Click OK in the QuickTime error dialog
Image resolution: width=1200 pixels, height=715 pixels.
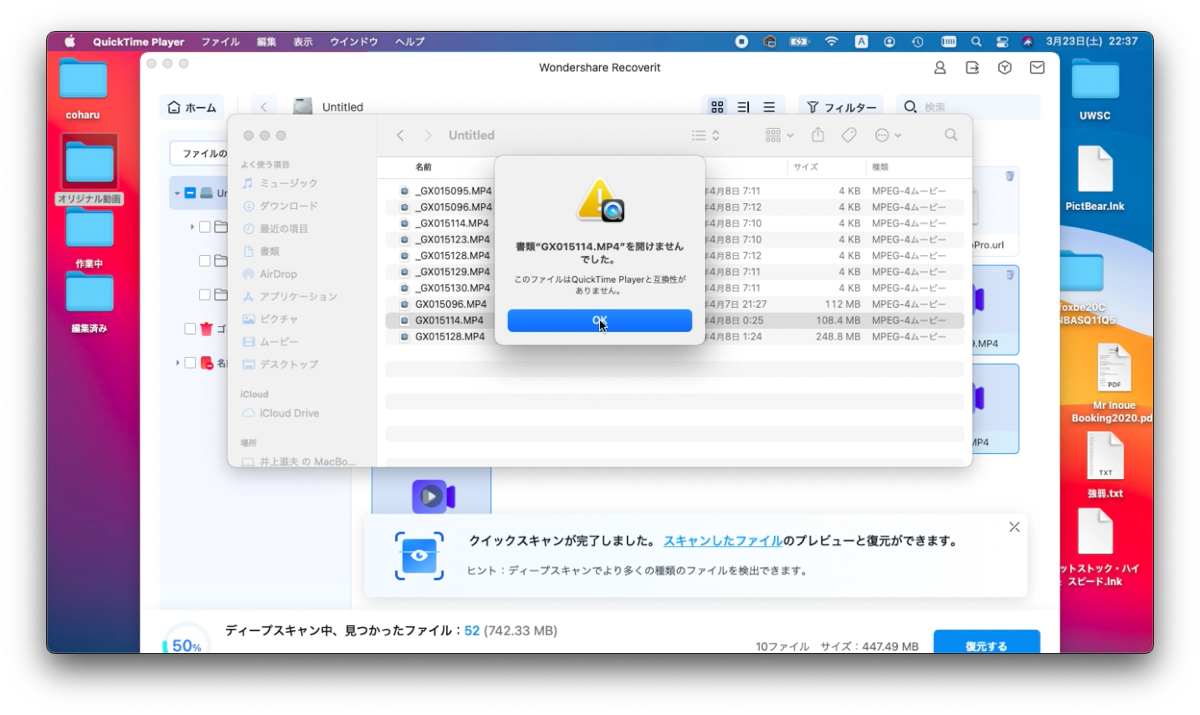coord(599,320)
